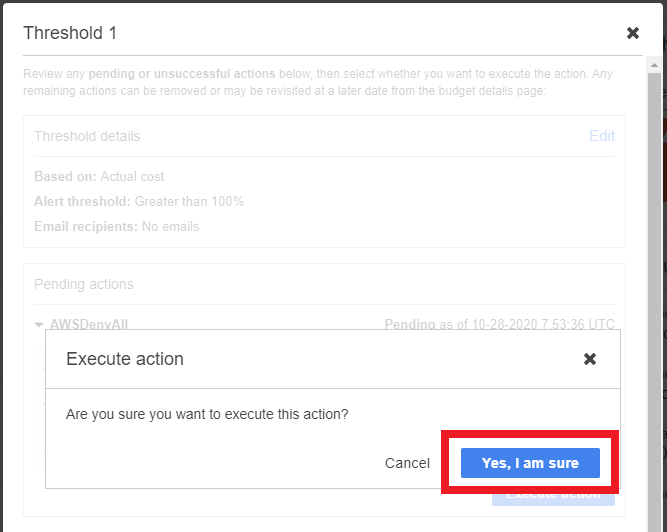Screen dimensions: 667x532
Task: Dismiss the Execute action dialog with X
Action: [x=590, y=359]
